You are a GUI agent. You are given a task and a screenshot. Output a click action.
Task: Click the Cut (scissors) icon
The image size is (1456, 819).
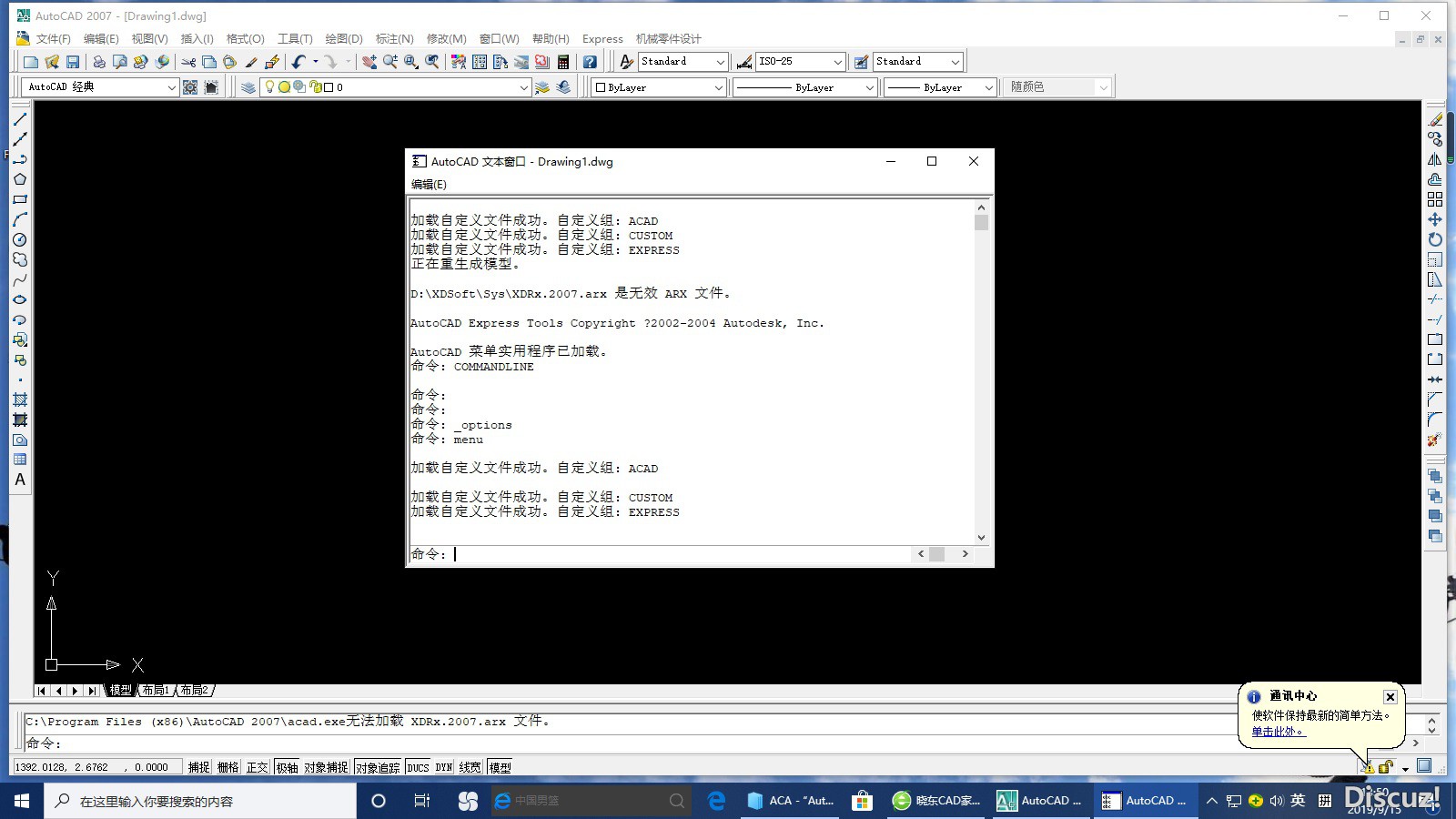click(x=188, y=62)
